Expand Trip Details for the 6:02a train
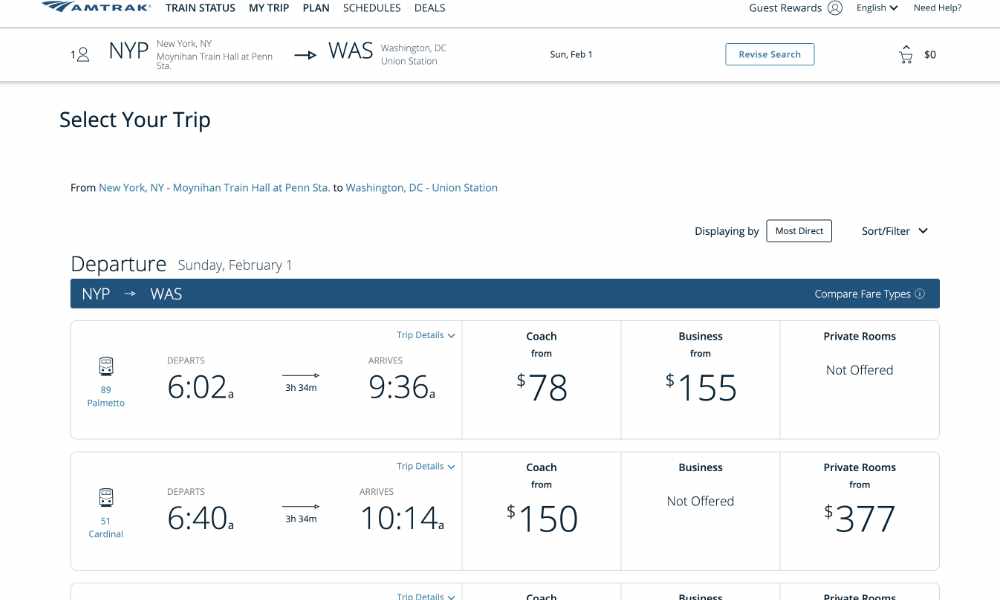 (425, 335)
